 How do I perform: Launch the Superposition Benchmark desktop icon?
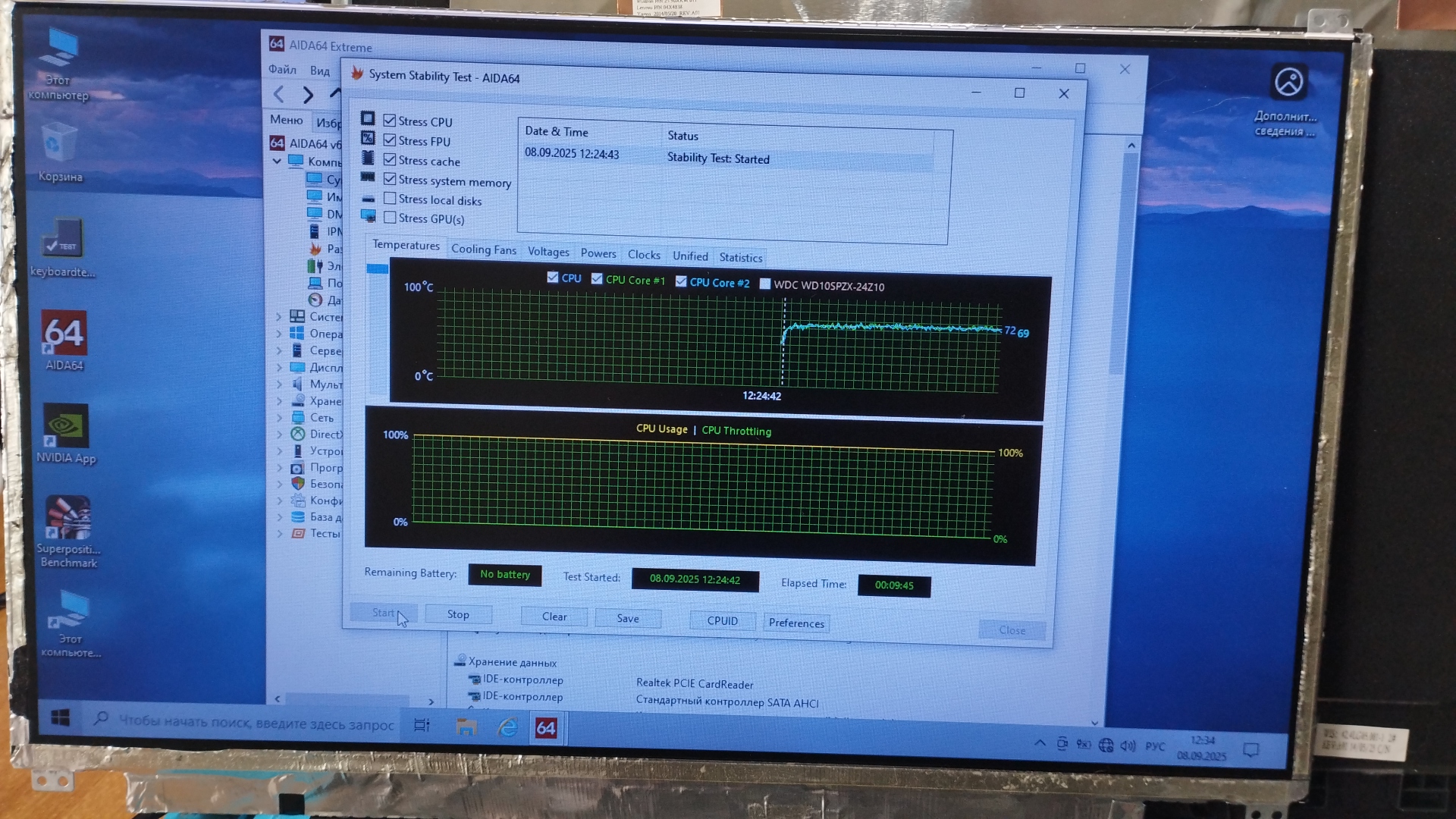pyautogui.click(x=68, y=519)
